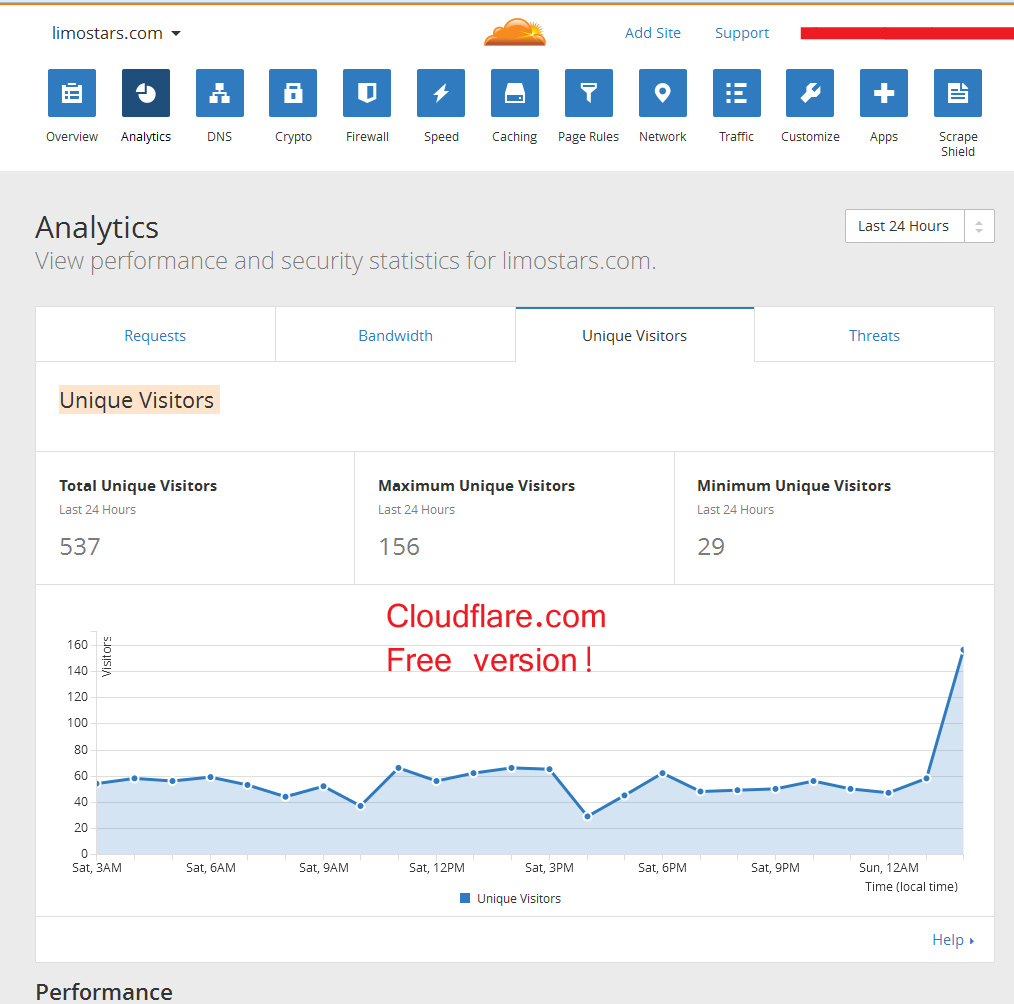Screen dimensions: 1014x1004
Task: Open the DNS settings icon
Action: pos(220,93)
